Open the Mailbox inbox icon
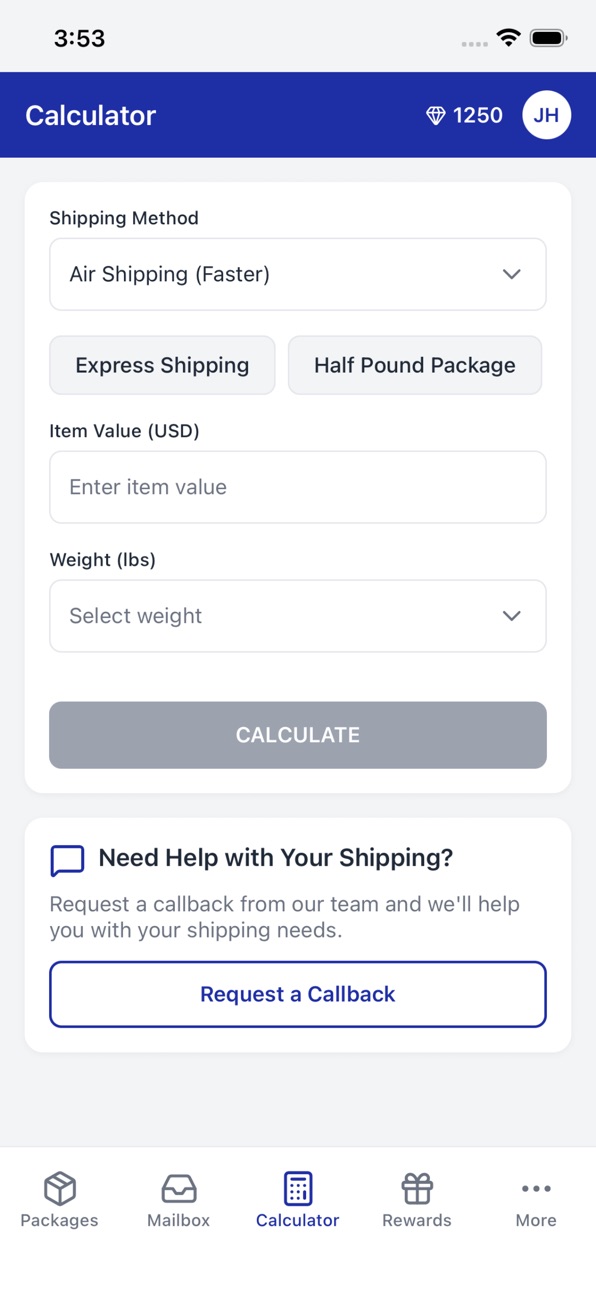This screenshot has height=1290, width=596. 179,1188
